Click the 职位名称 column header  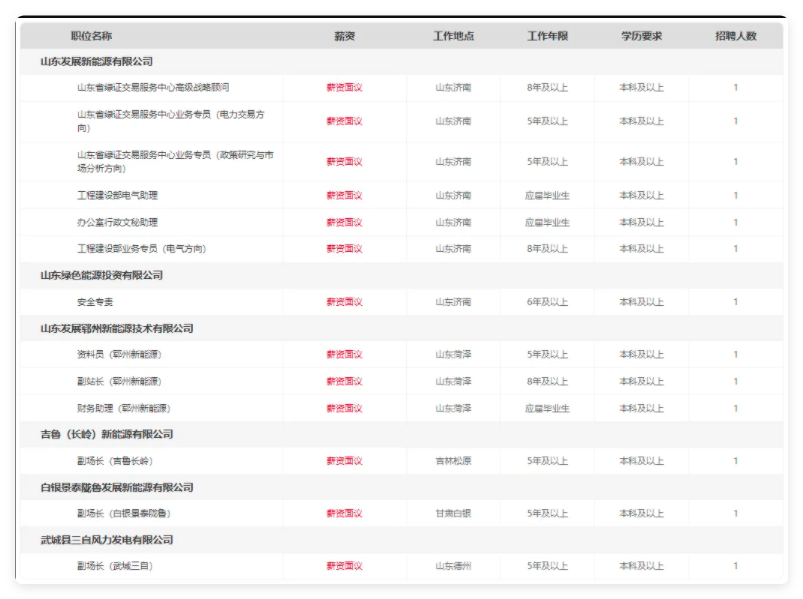pyautogui.click(x=91, y=36)
